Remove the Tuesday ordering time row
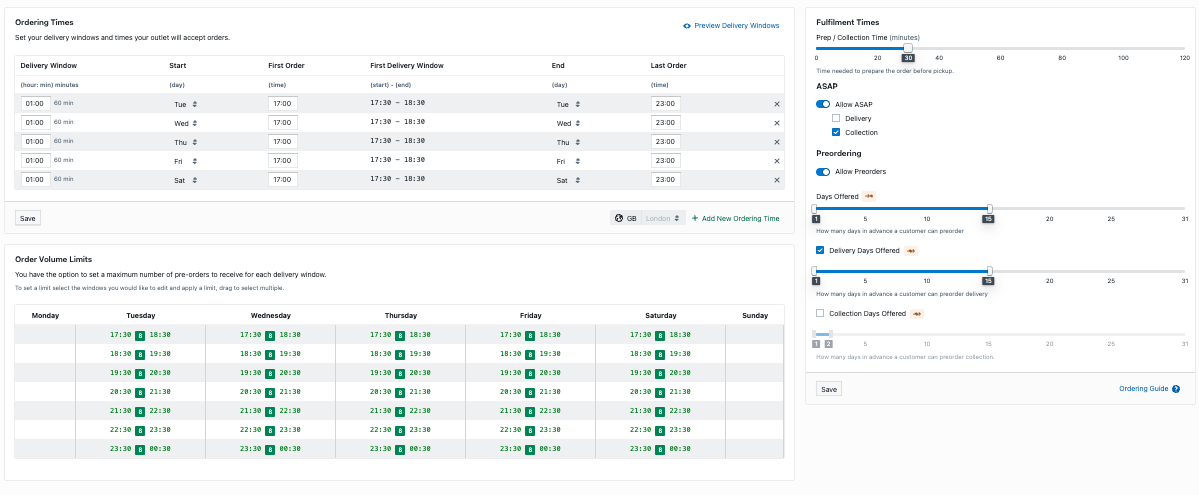This screenshot has width=1199, height=495. click(x=777, y=104)
